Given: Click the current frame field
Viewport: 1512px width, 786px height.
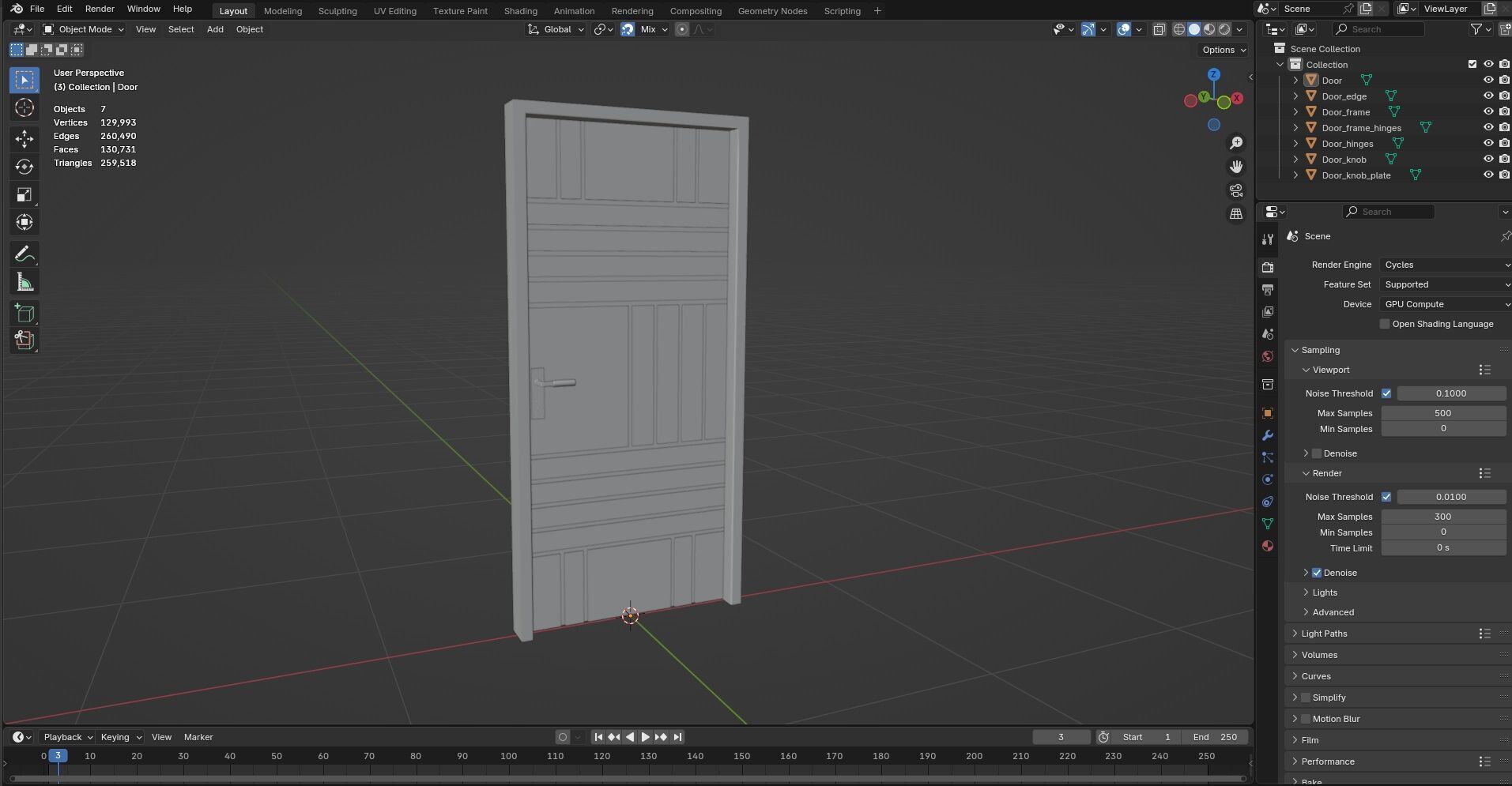Looking at the screenshot, I should [1061, 737].
